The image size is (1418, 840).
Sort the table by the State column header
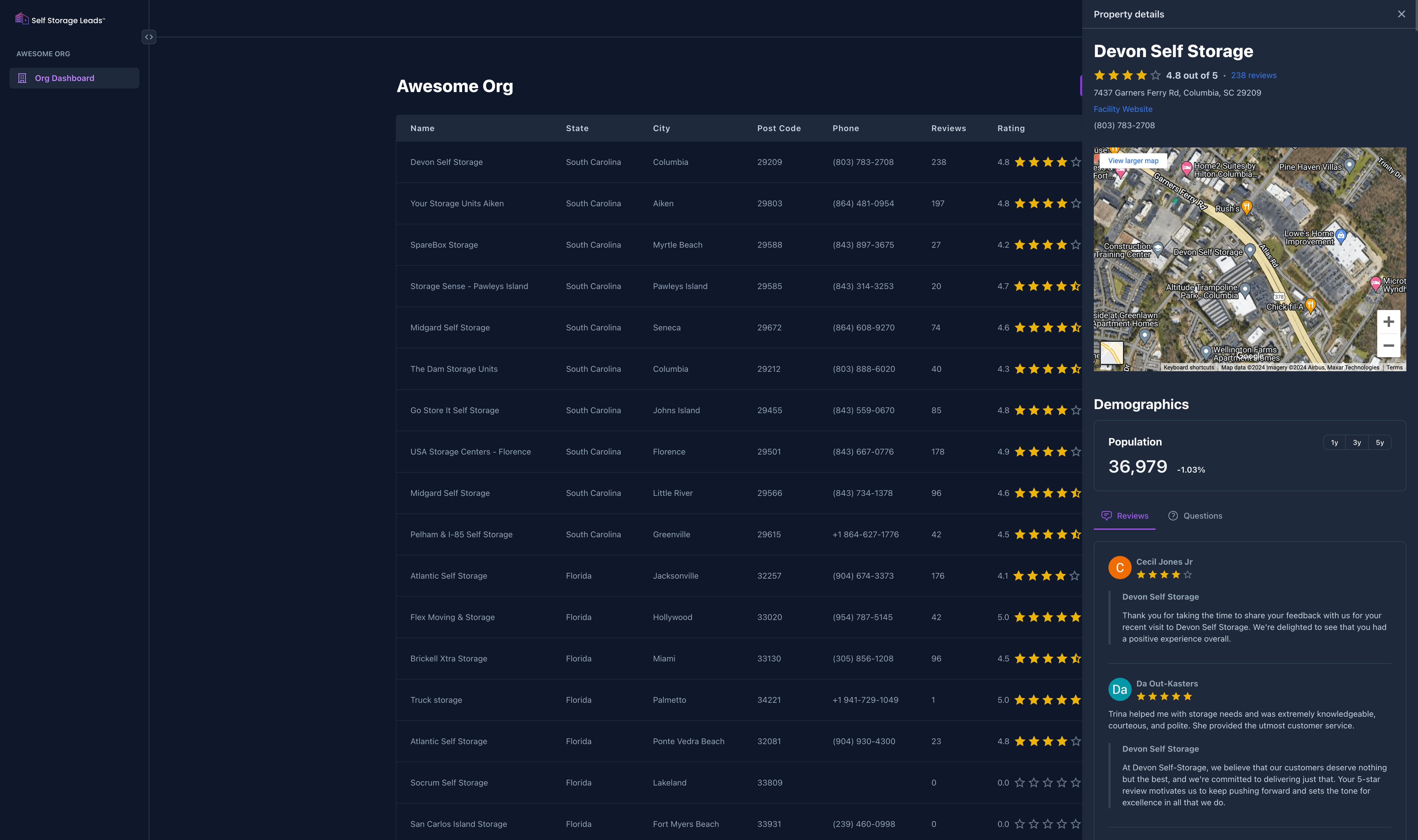pyautogui.click(x=577, y=128)
